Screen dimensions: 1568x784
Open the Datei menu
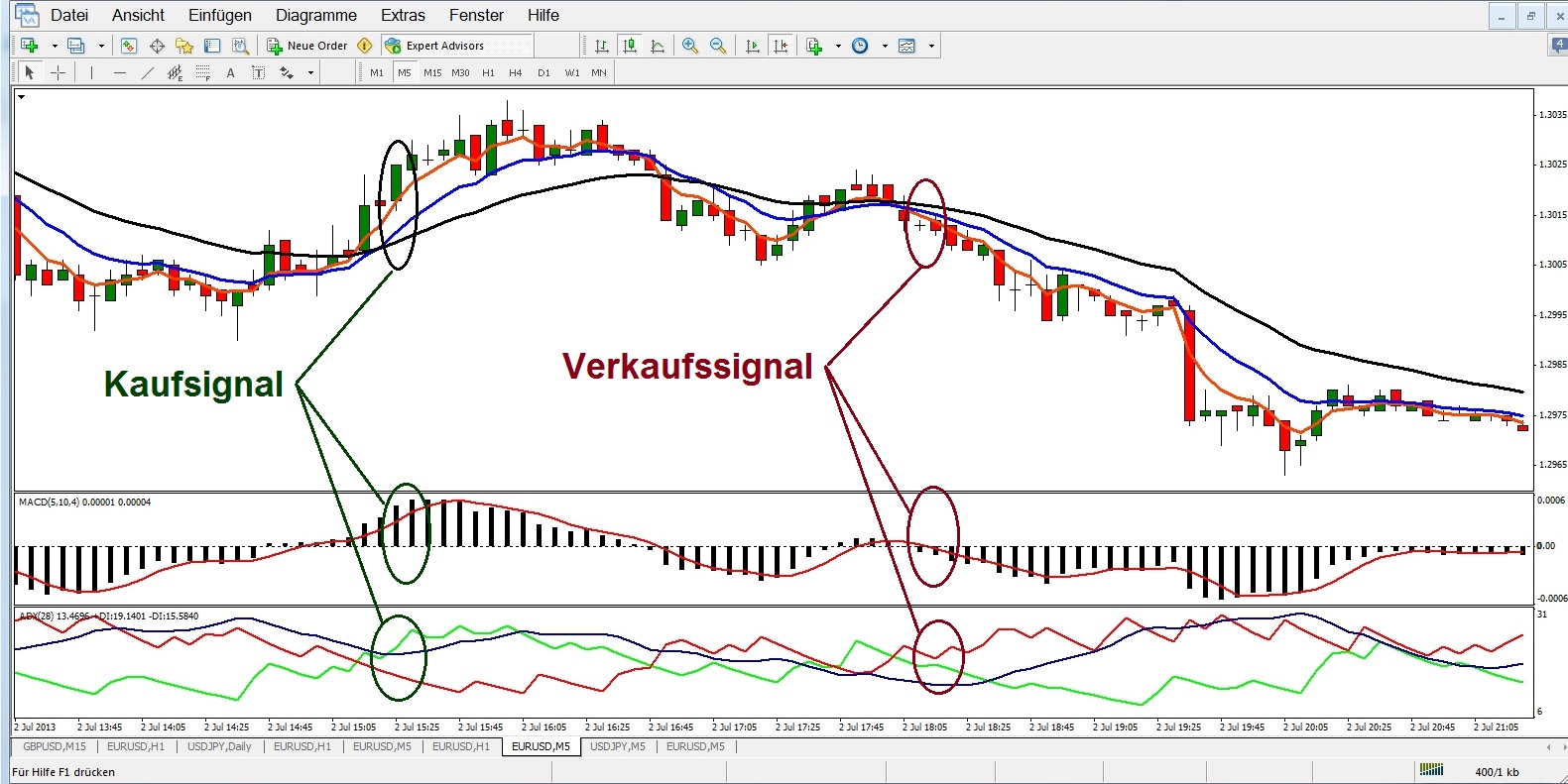point(69,15)
